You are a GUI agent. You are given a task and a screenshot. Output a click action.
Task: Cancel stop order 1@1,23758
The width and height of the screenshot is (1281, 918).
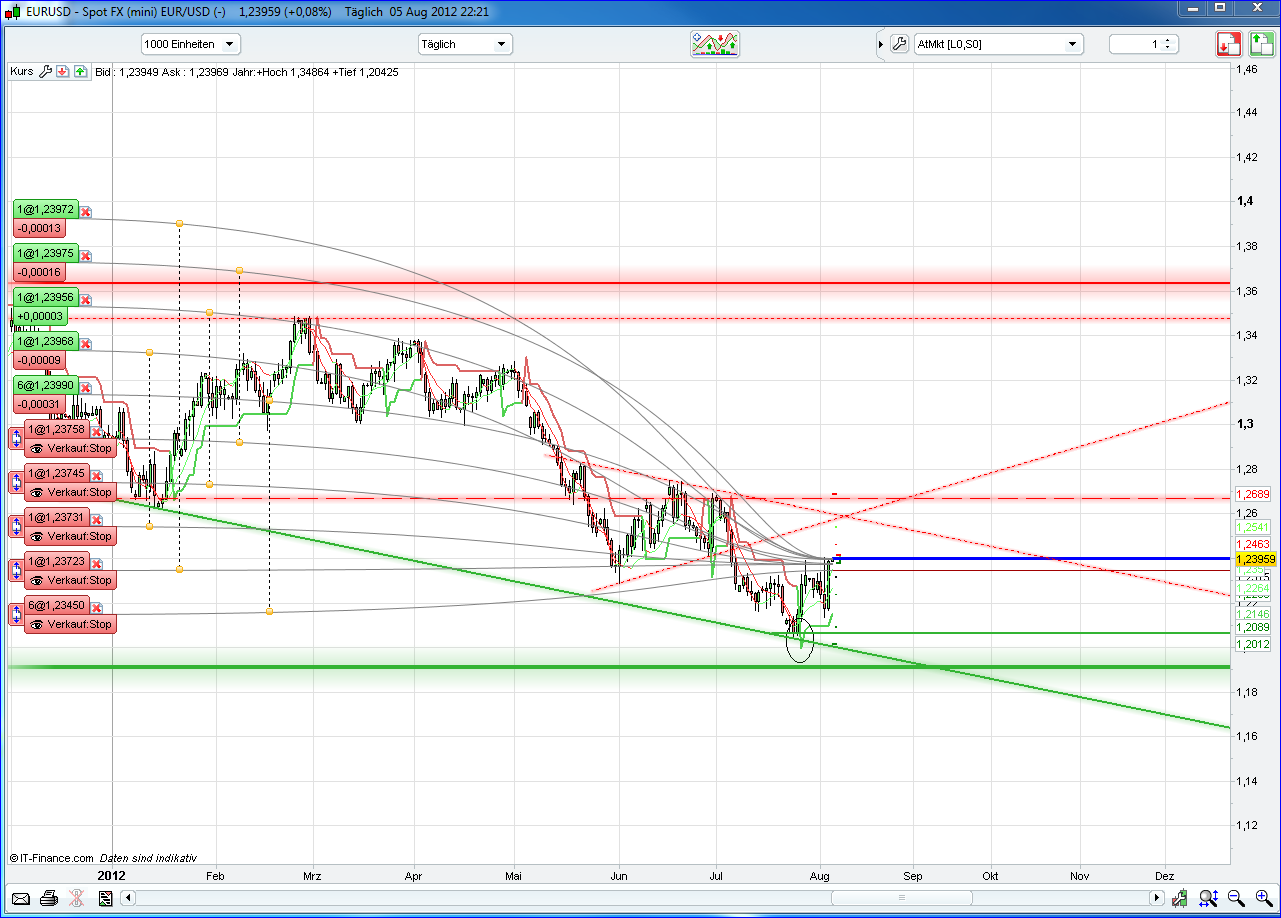point(98,431)
